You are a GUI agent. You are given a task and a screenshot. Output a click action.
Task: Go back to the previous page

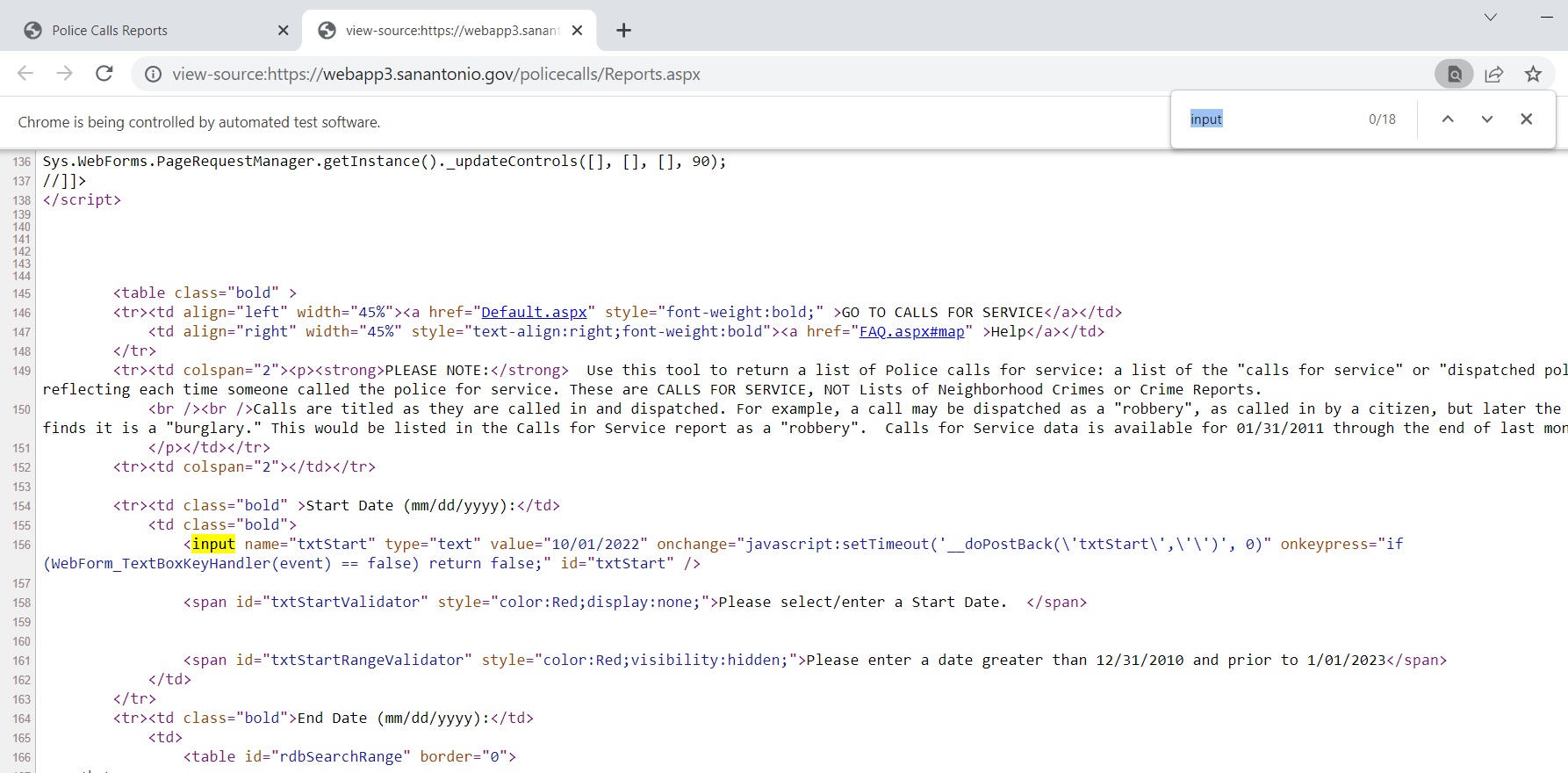point(25,74)
